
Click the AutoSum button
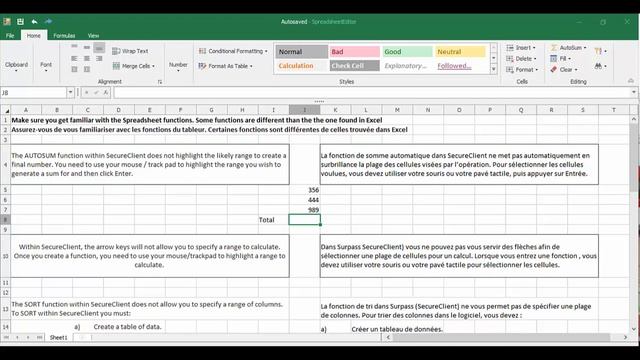pos(568,48)
